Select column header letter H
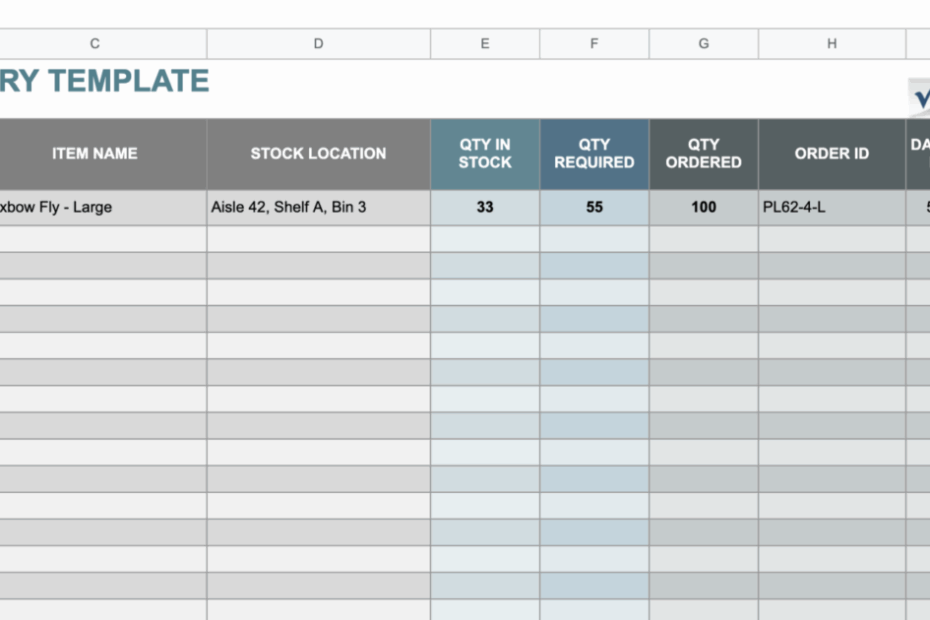The height and width of the screenshot is (620, 930). [x=831, y=43]
